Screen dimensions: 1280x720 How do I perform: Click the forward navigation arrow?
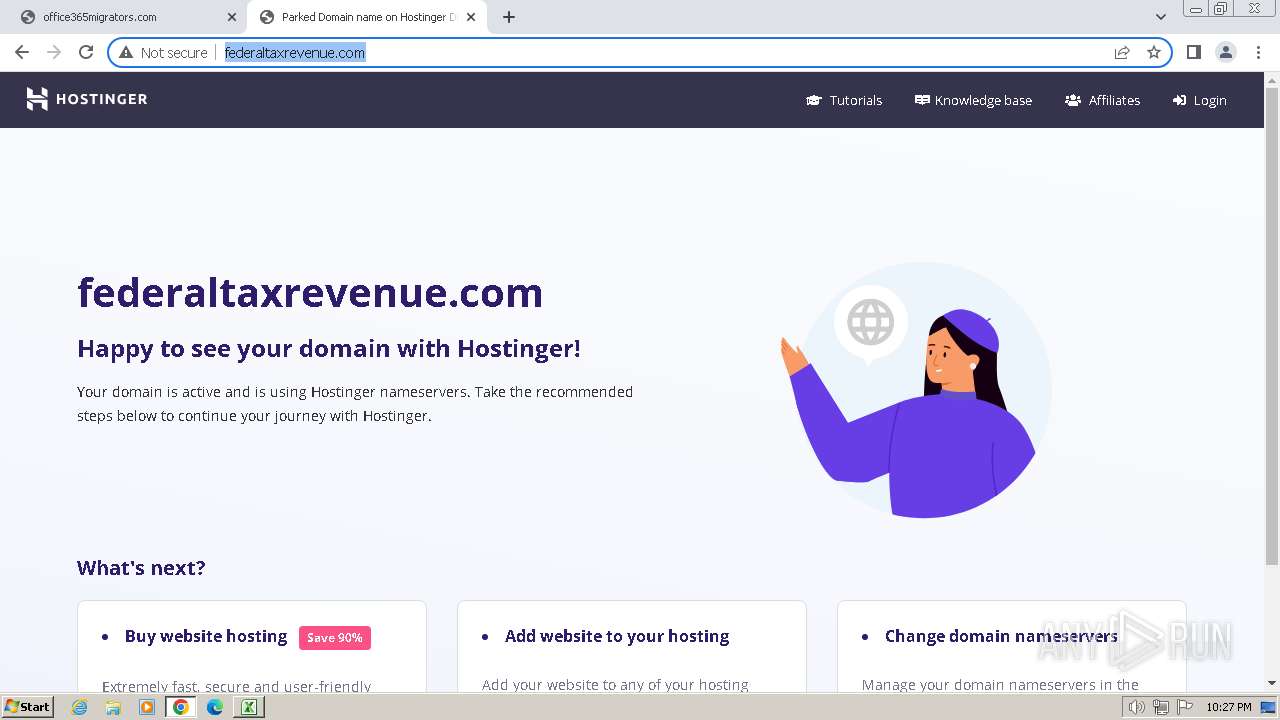coord(54,52)
